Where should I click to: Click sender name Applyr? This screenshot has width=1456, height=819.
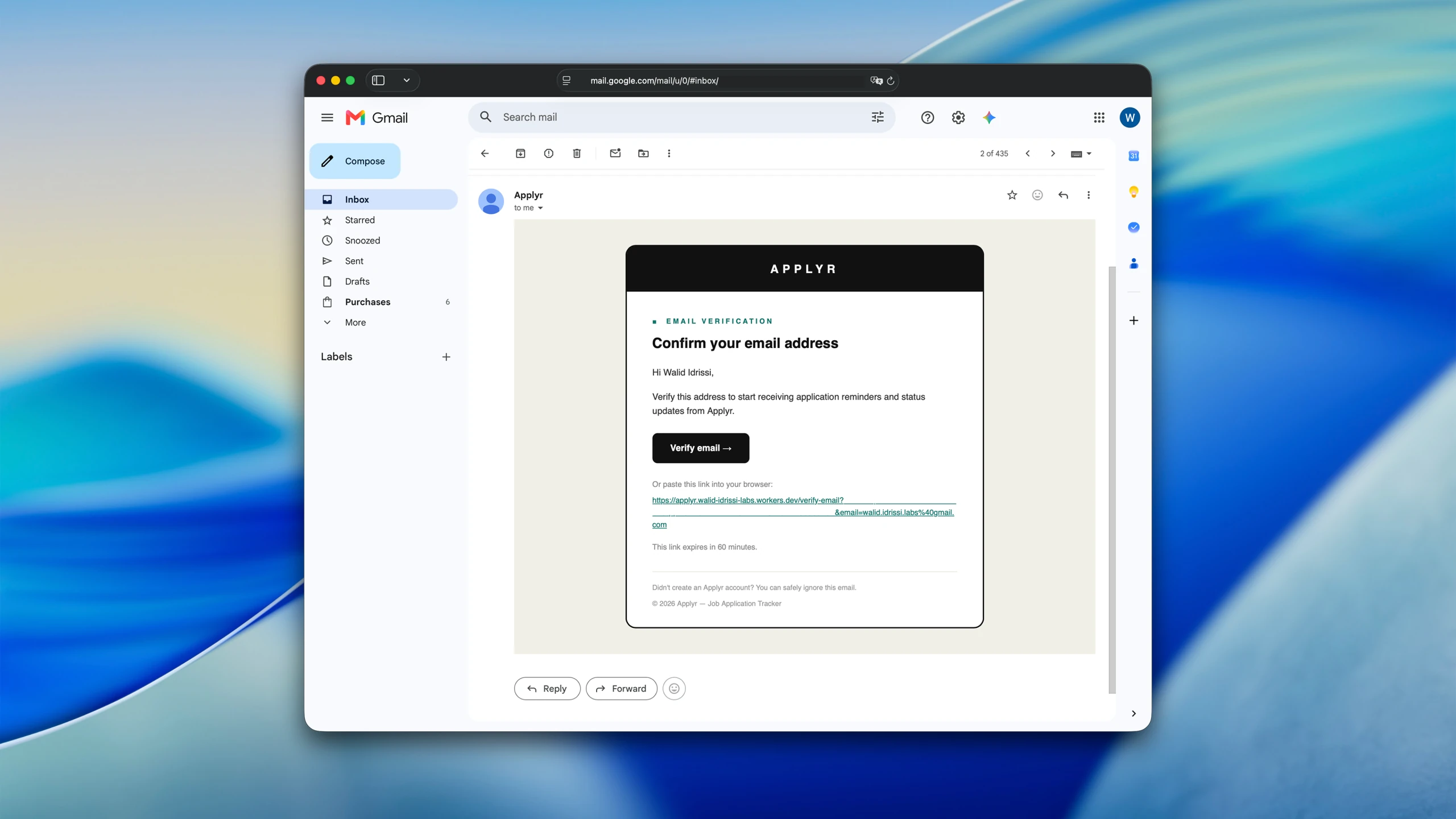[528, 195]
